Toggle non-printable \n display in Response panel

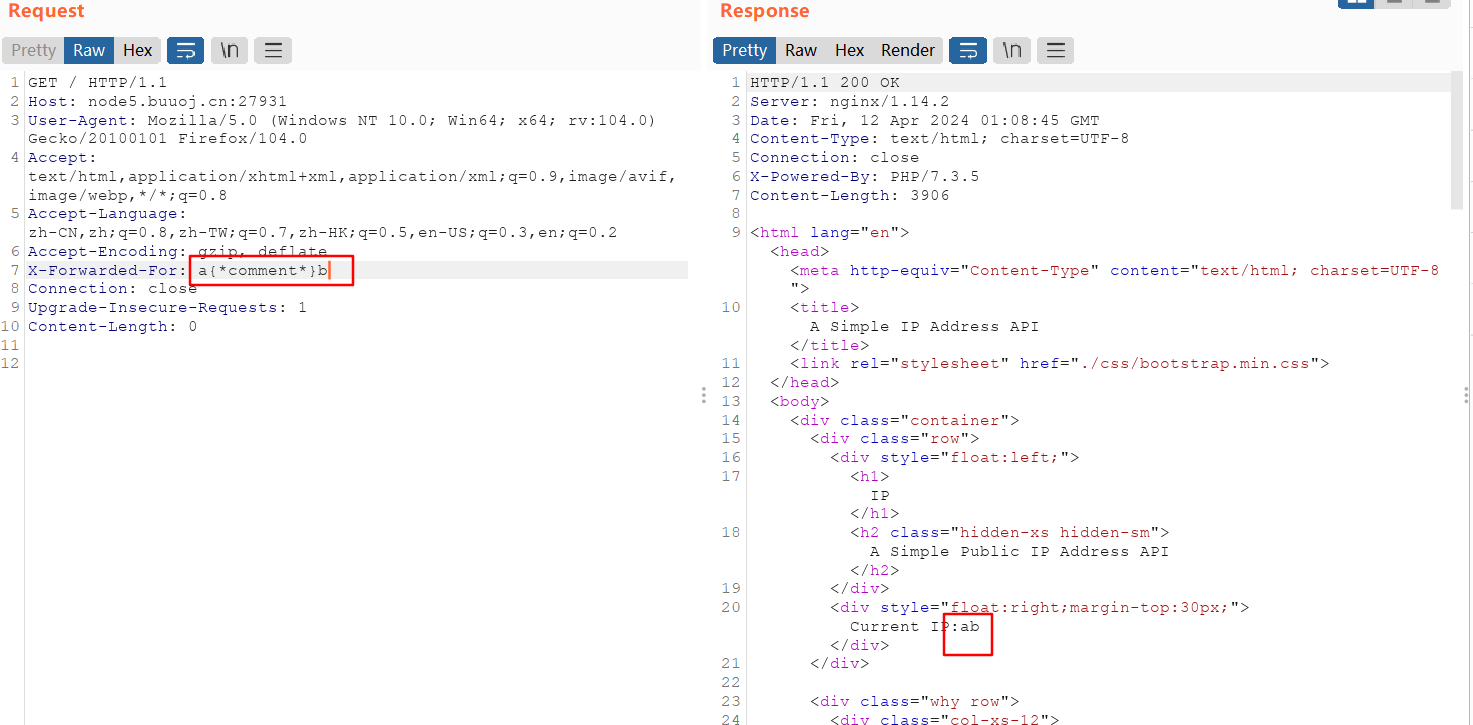[x=1012, y=50]
